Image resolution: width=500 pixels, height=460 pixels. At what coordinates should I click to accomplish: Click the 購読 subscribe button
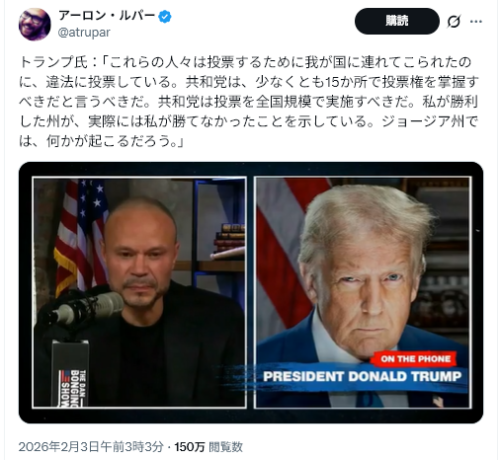click(x=397, y=21)
